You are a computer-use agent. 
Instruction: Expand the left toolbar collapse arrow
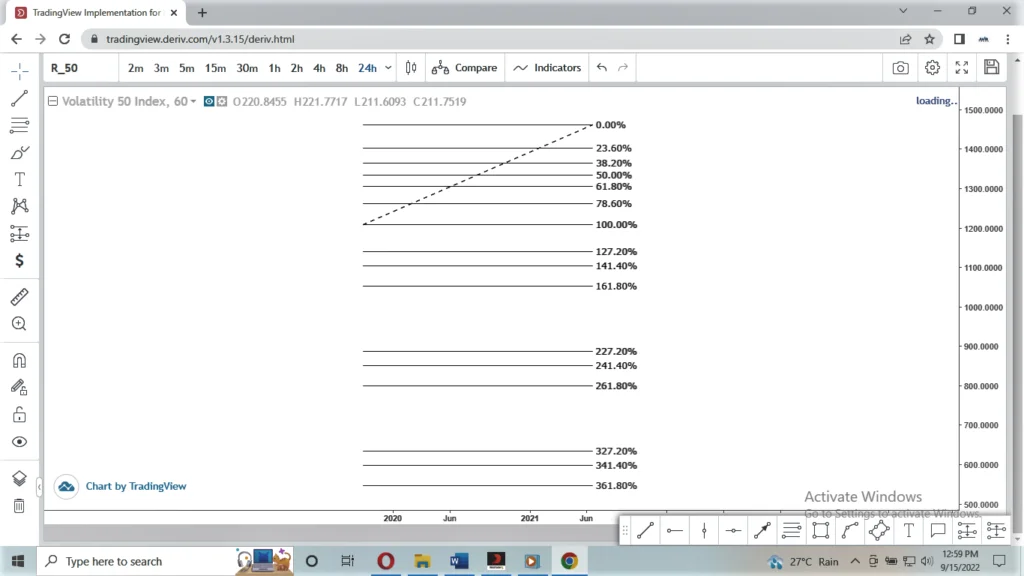coord(39,487)
